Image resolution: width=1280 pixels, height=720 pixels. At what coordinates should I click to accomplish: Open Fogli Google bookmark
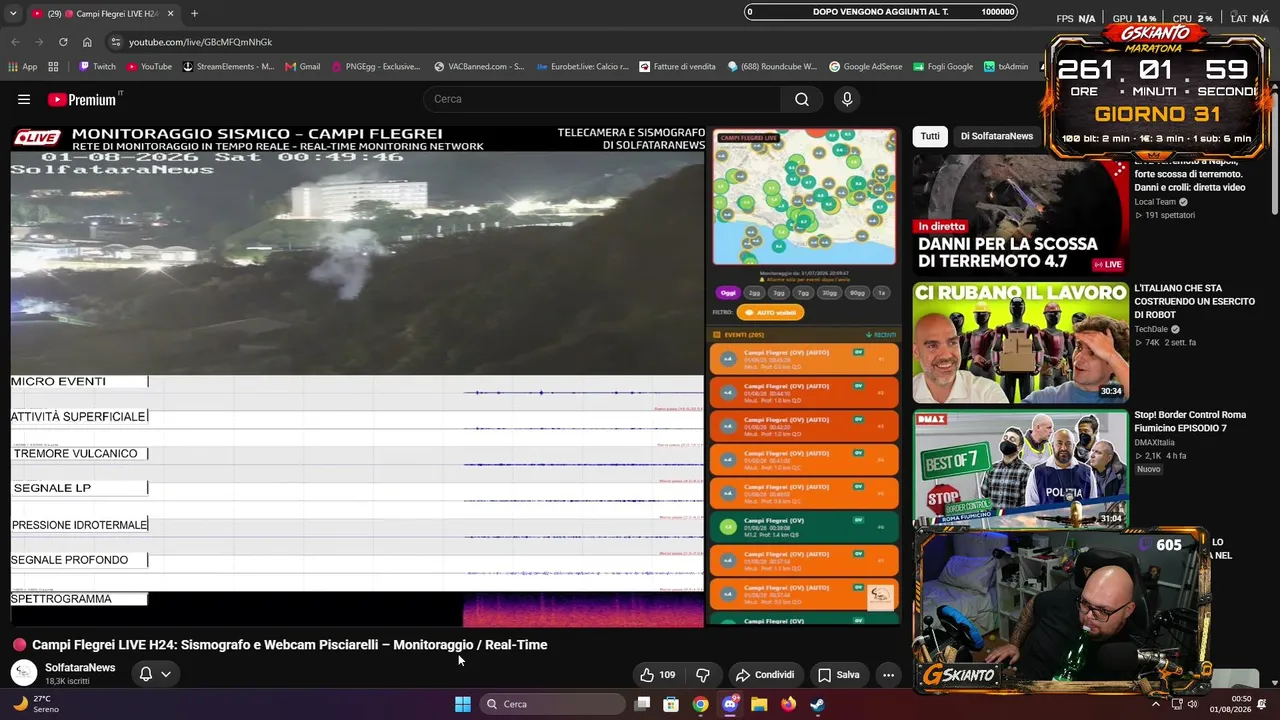(941, 67)
